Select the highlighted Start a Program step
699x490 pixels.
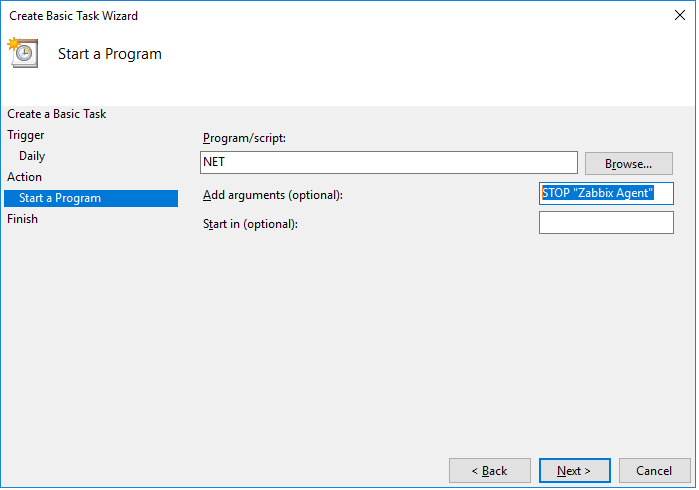point(91,198)
